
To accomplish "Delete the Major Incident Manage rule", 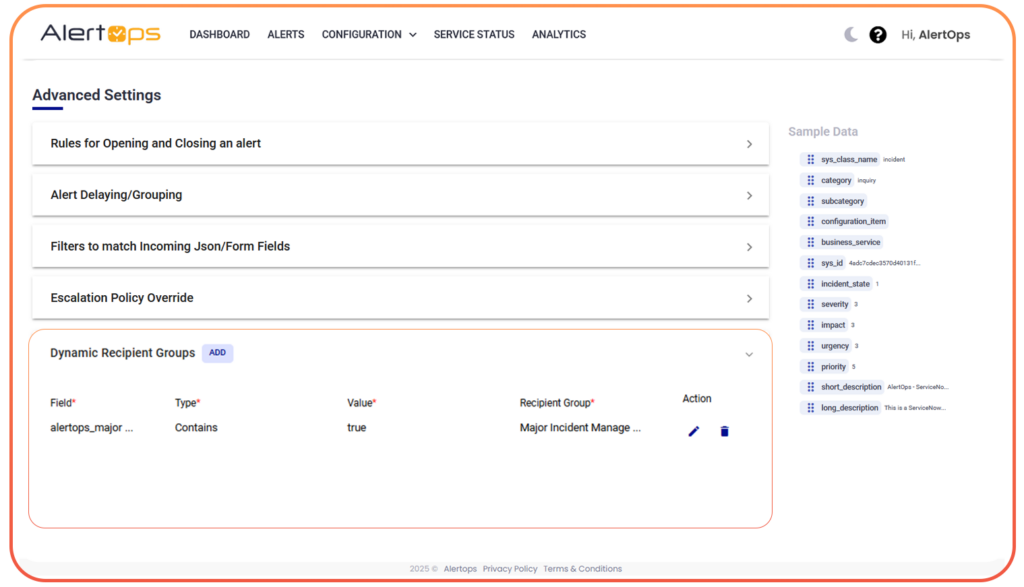I will (x=724, y=431).
